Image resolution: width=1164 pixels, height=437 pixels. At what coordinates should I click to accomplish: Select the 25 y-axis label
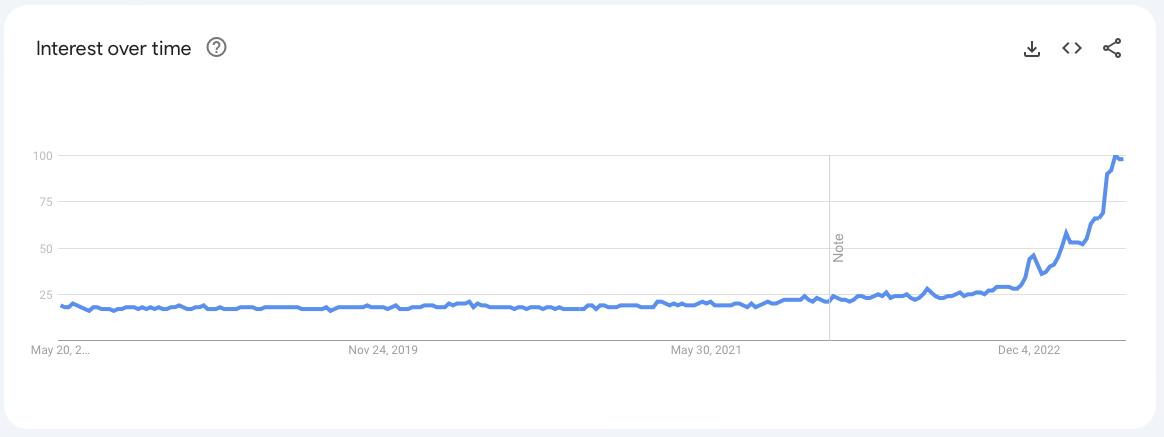45,295
